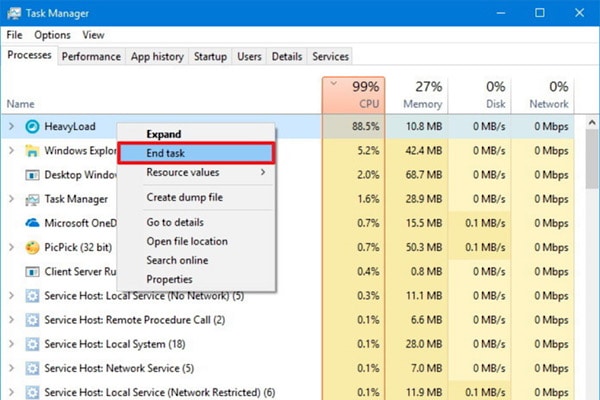Select the Service Host: Network Service (5) row
Screen dimensions: 600x400
click(288, 368)
